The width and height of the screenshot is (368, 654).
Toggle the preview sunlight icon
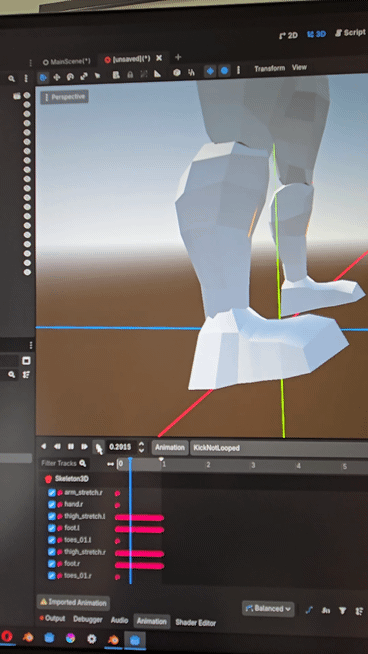pos(210,72)
